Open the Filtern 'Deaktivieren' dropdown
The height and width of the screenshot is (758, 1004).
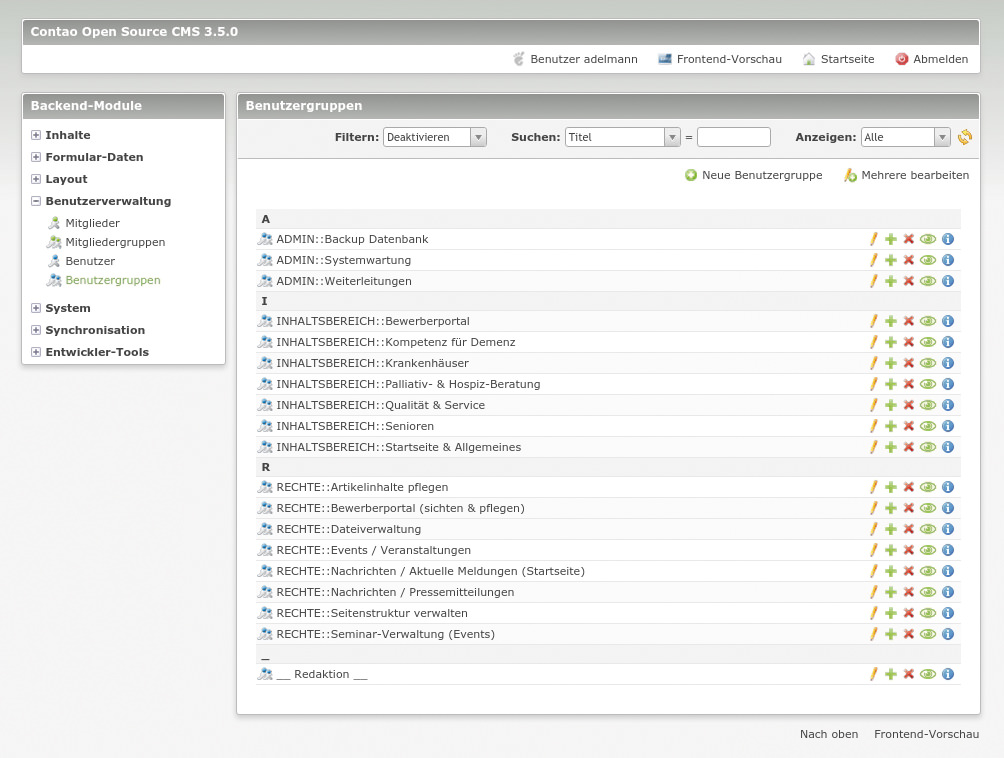pyautogui.click(x=435, y=137)
